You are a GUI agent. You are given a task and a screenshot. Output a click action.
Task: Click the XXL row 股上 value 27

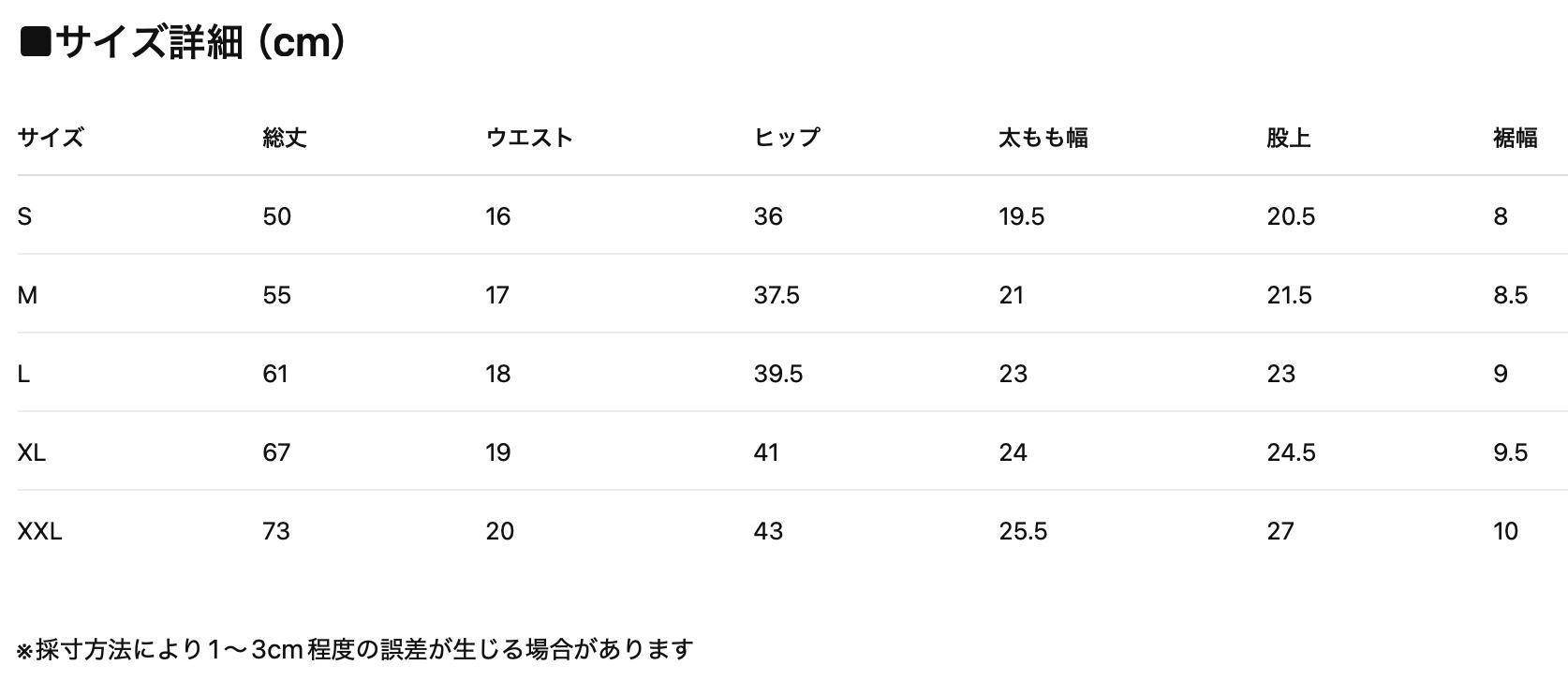point(1280,531)
